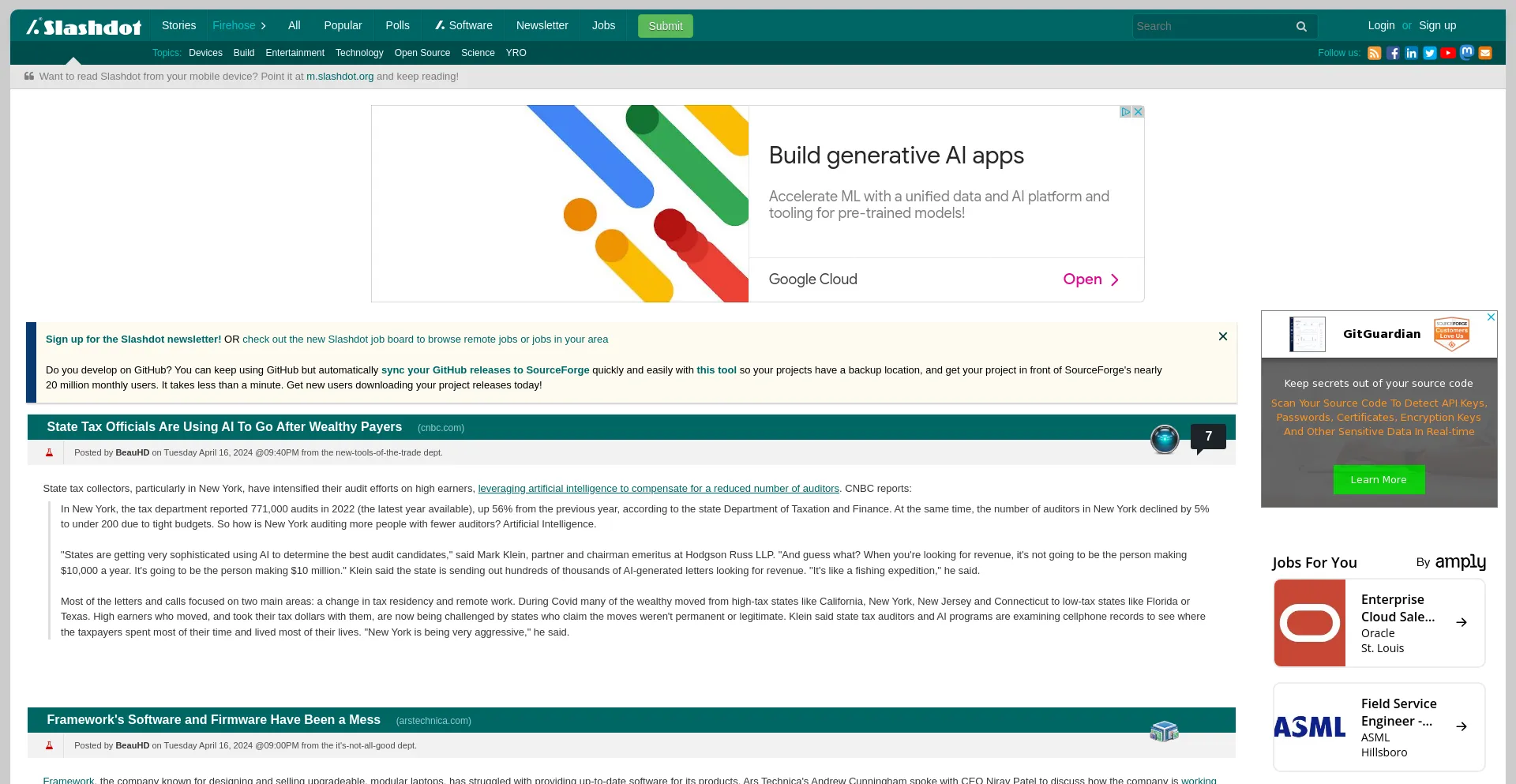The image size is (1516, 784).
Task: Click the Login link
Action: (1381, 25)
